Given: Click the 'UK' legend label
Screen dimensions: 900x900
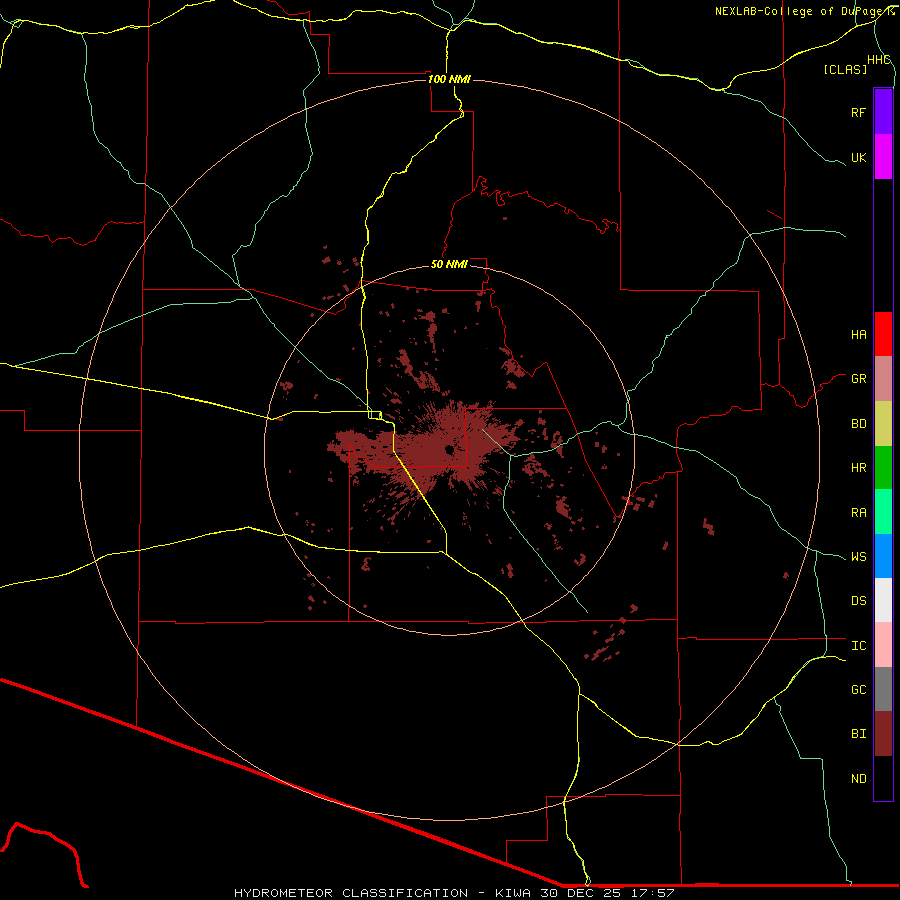Looking at the screenshot, I should pos(859,157).
